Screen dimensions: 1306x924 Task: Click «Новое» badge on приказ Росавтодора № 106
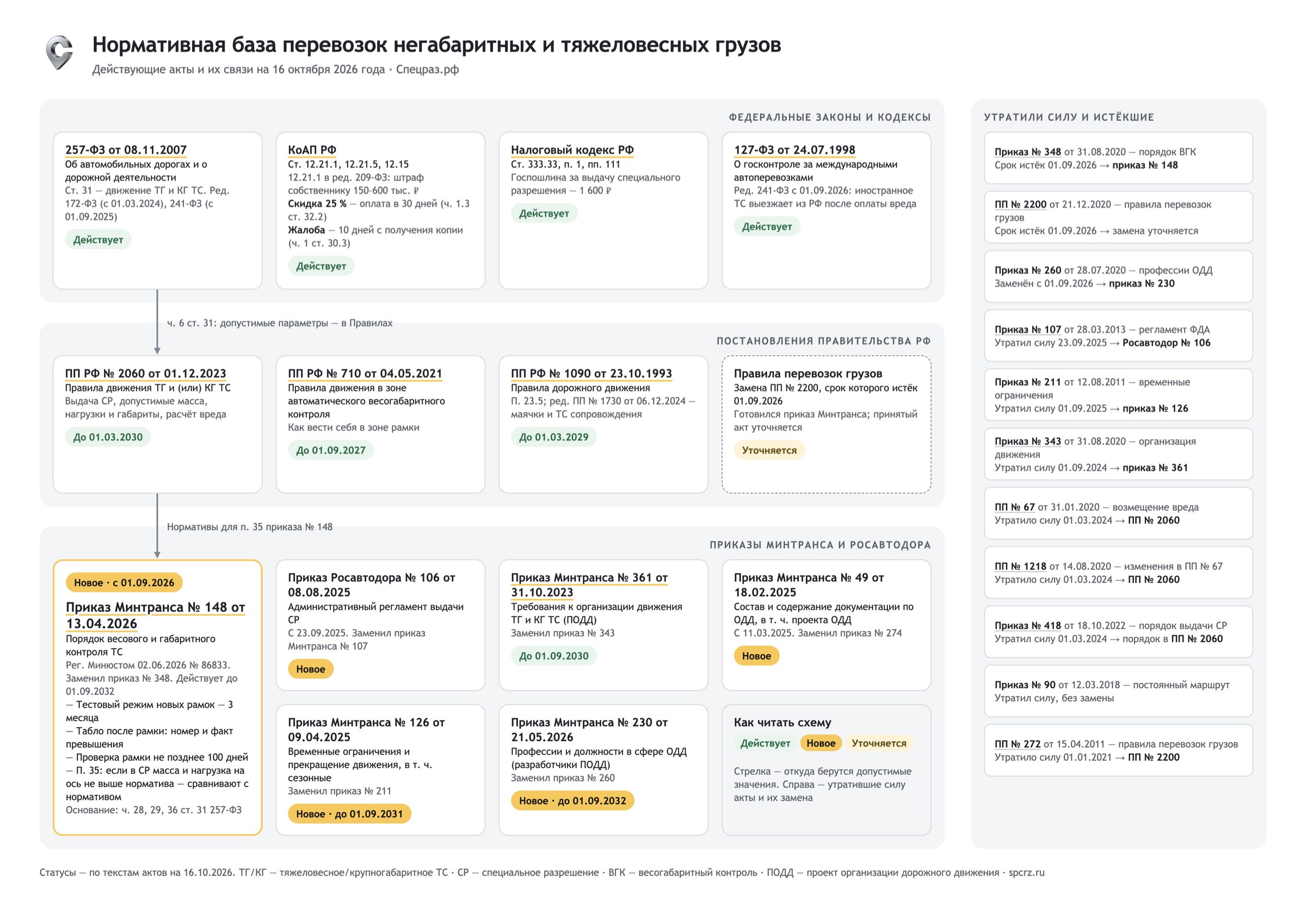(311, 669)
